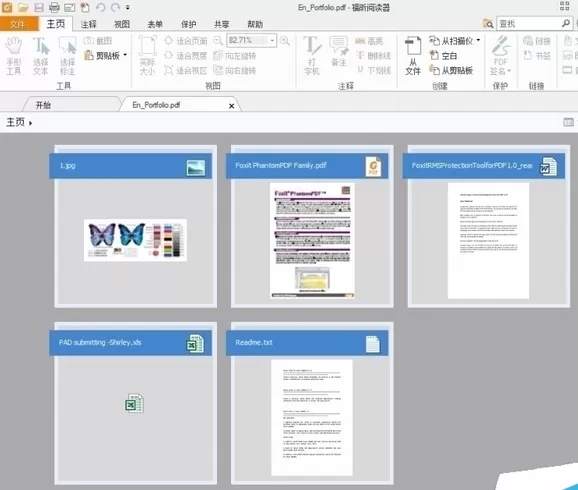Click Create From Clipboard (从剪贴板)
This screenshot has height=490, width=578.
point(451,70)
